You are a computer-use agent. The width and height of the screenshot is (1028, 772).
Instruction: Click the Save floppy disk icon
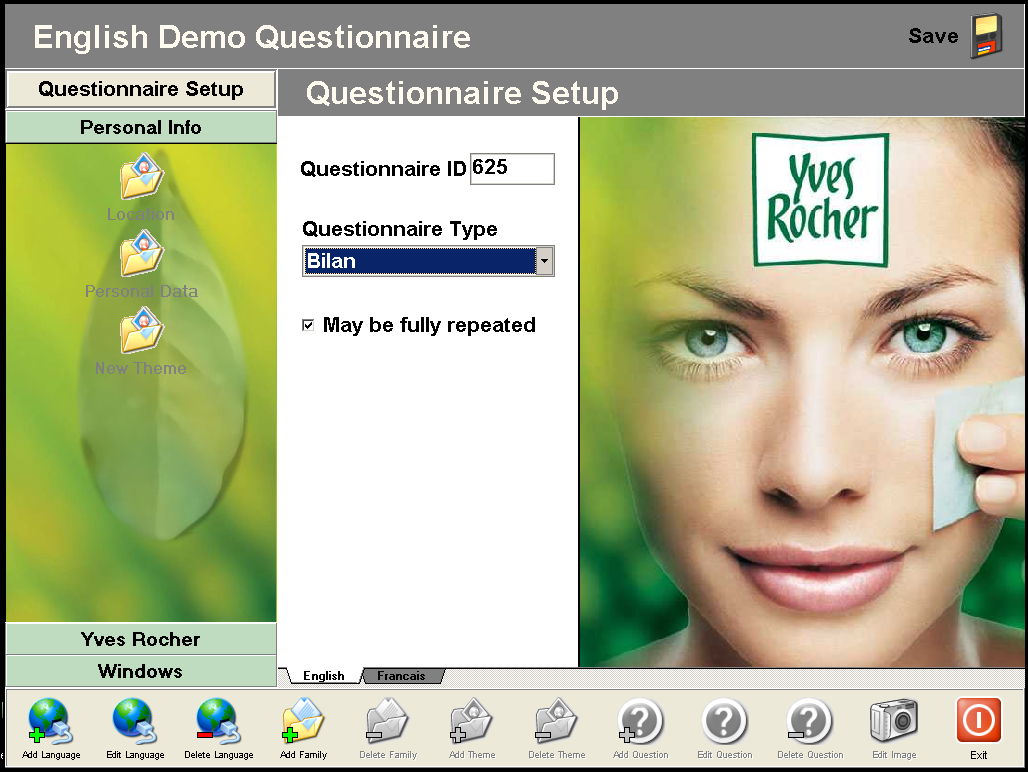click(987, 36)
